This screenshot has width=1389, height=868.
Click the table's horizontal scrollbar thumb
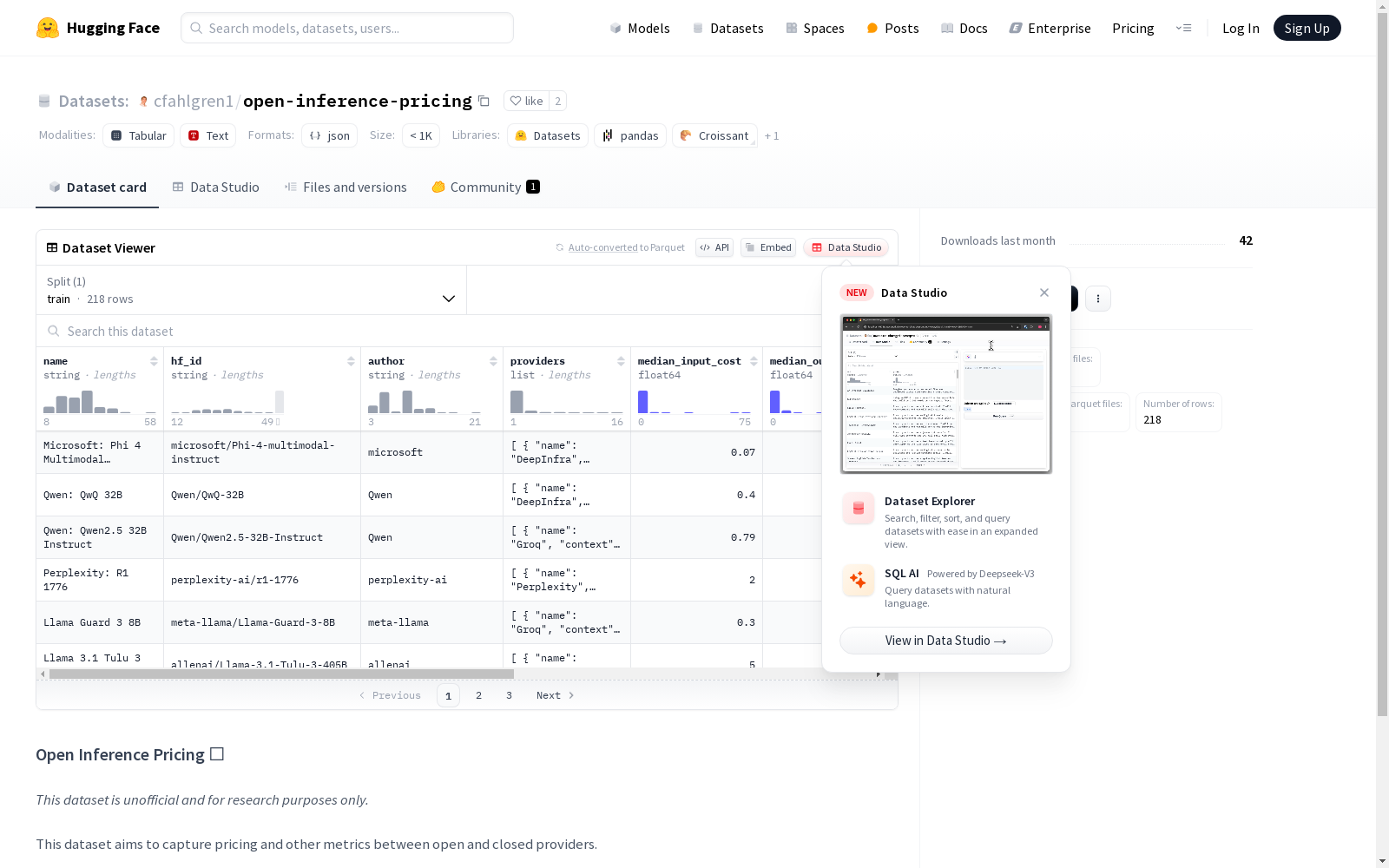(x=281, y=674)
